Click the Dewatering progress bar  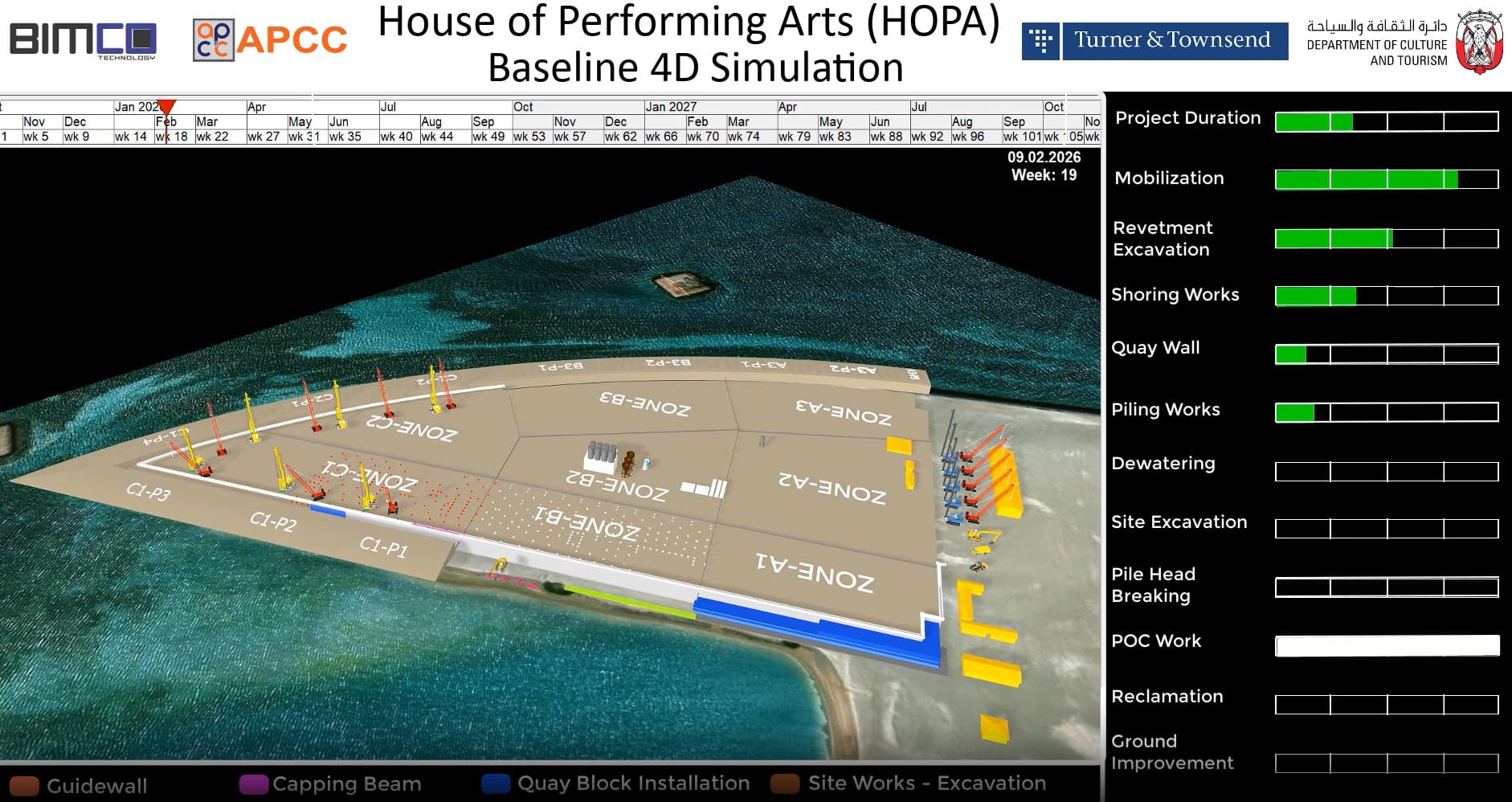(1387, 472)
